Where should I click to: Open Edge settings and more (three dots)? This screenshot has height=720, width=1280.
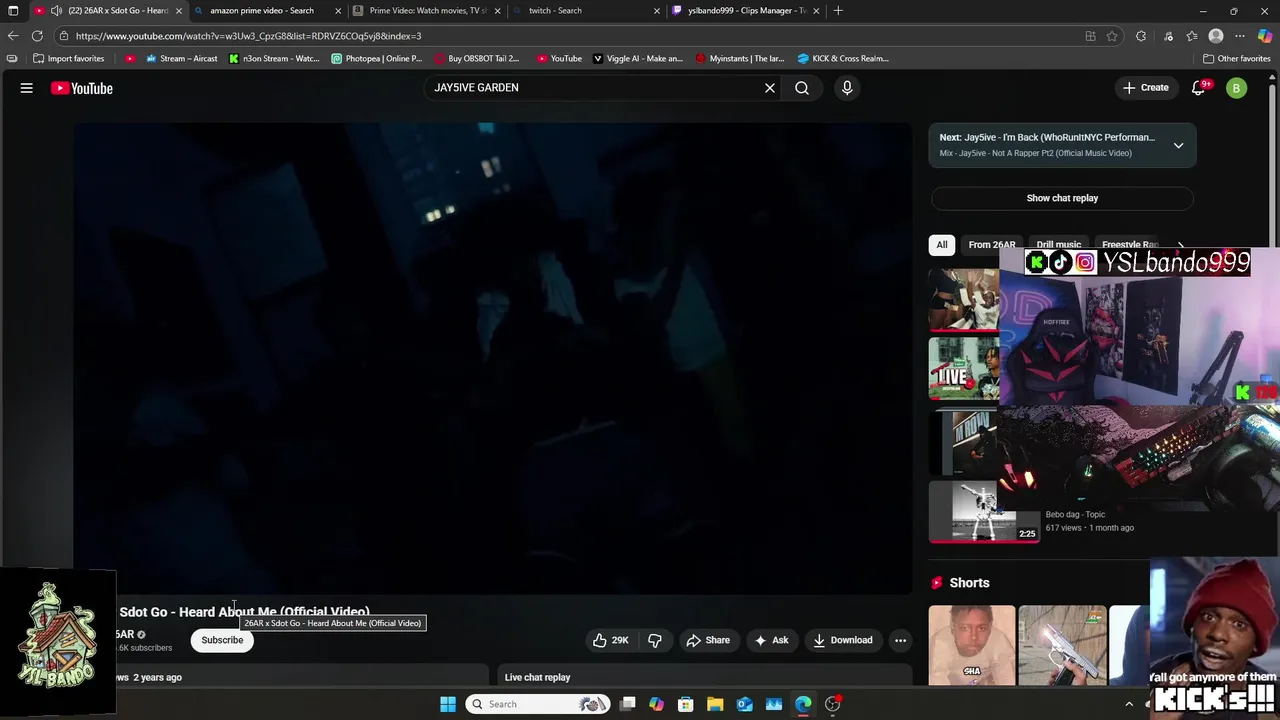(1240, 36)
